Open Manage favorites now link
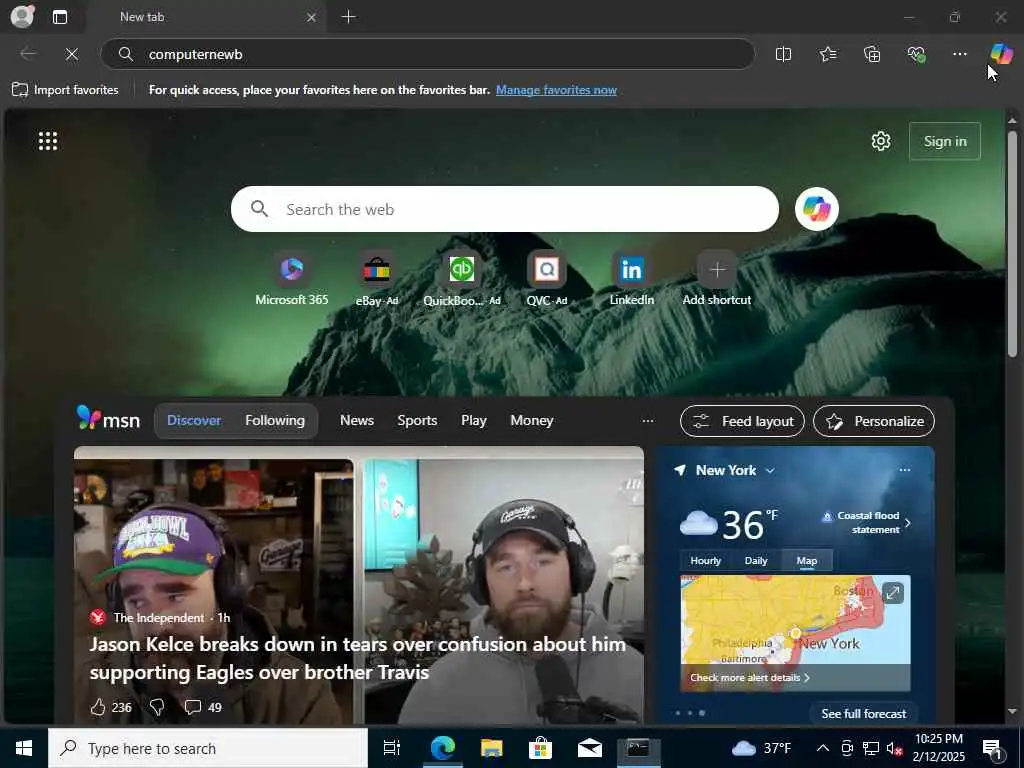The image size is (1024, 768). [x=556, y=90]
